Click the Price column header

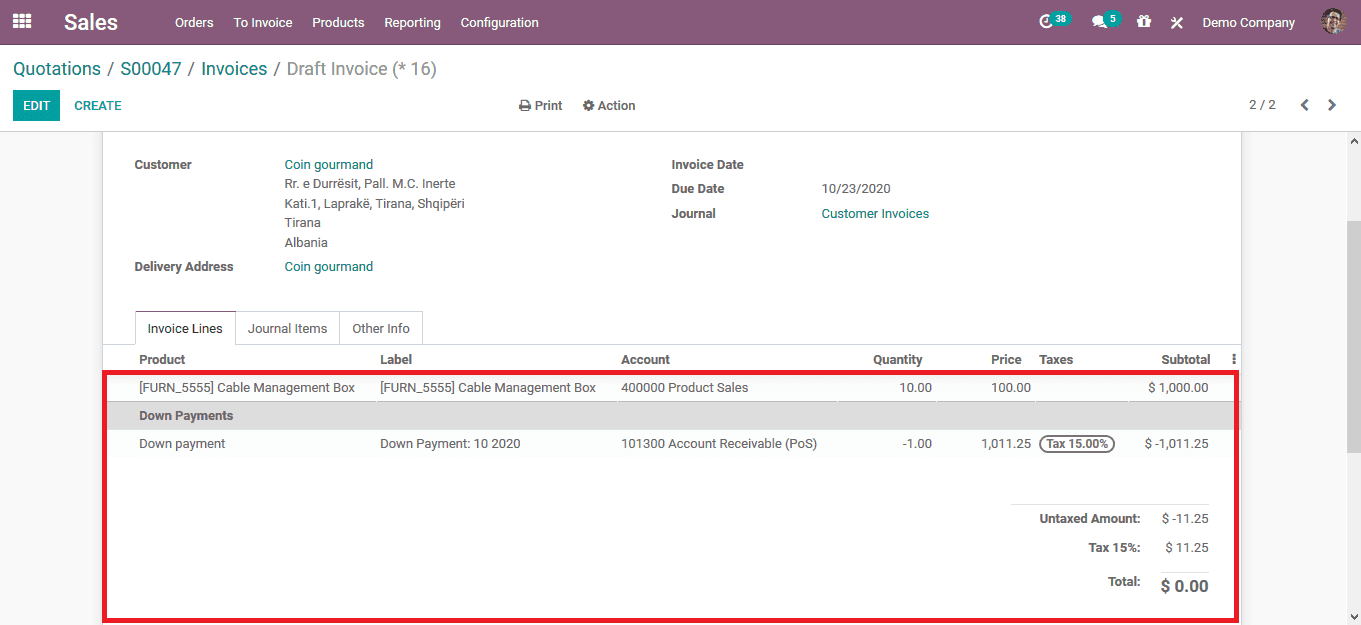[x=1006, y=359]
